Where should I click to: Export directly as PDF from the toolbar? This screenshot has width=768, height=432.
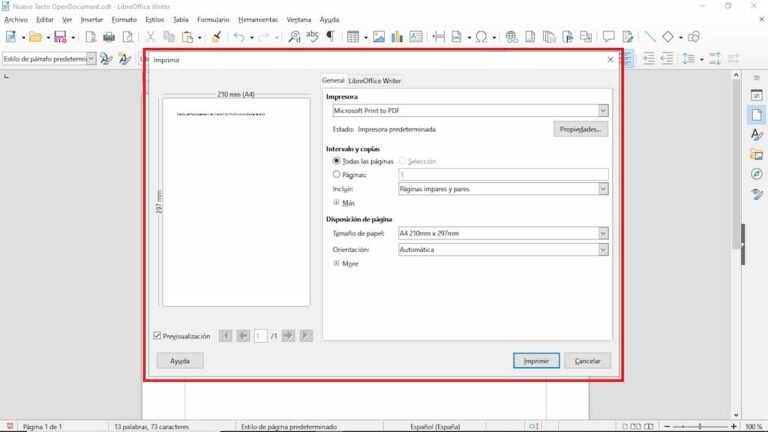[91, 37]
